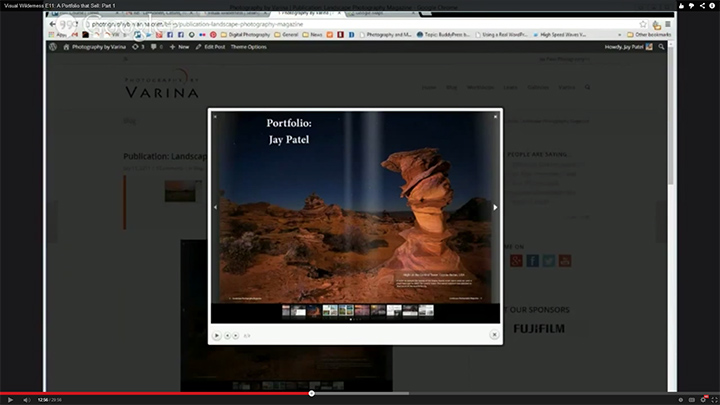Open the New content menu

tap(179, 47)
